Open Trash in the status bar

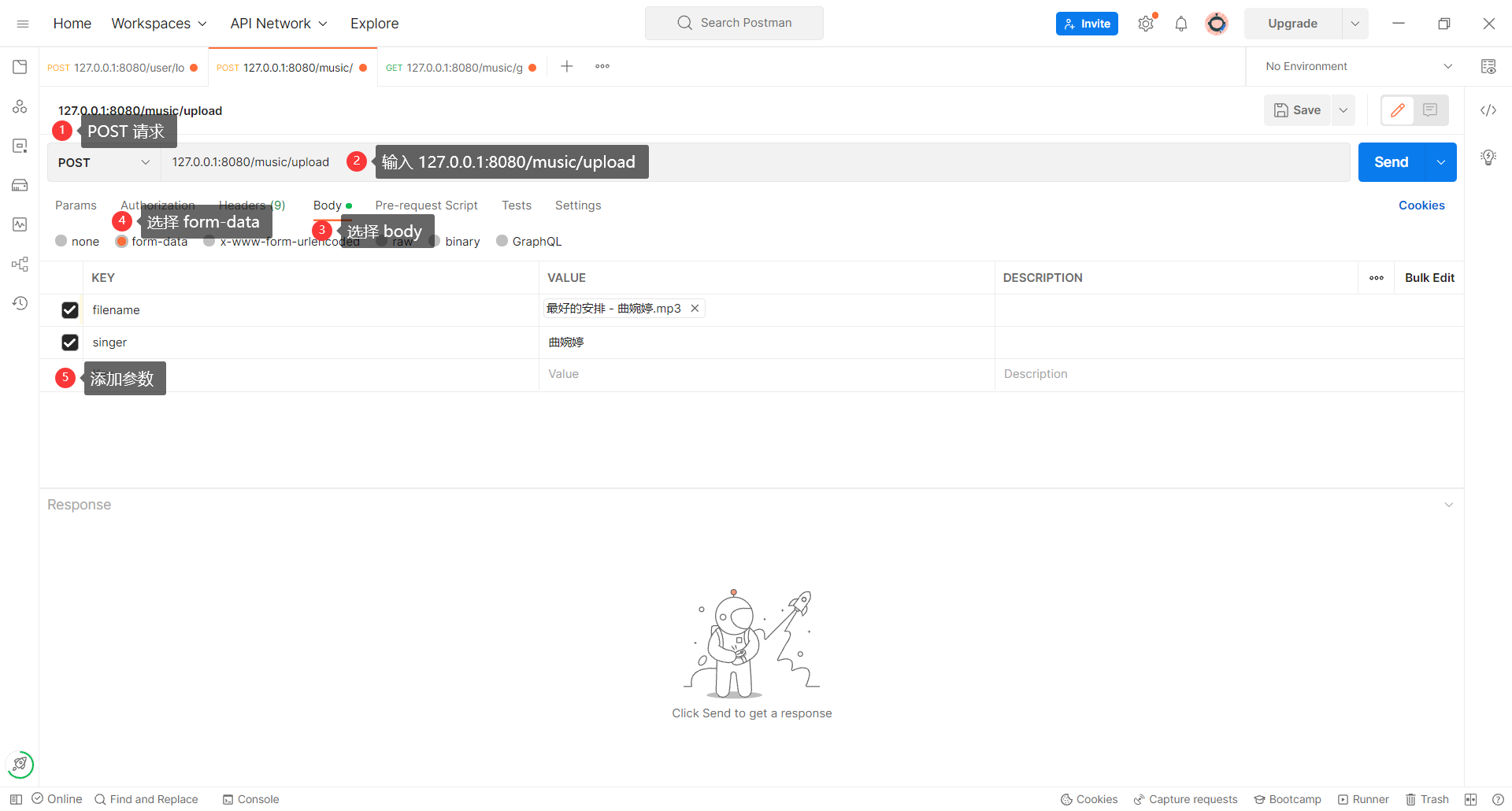1427,799
